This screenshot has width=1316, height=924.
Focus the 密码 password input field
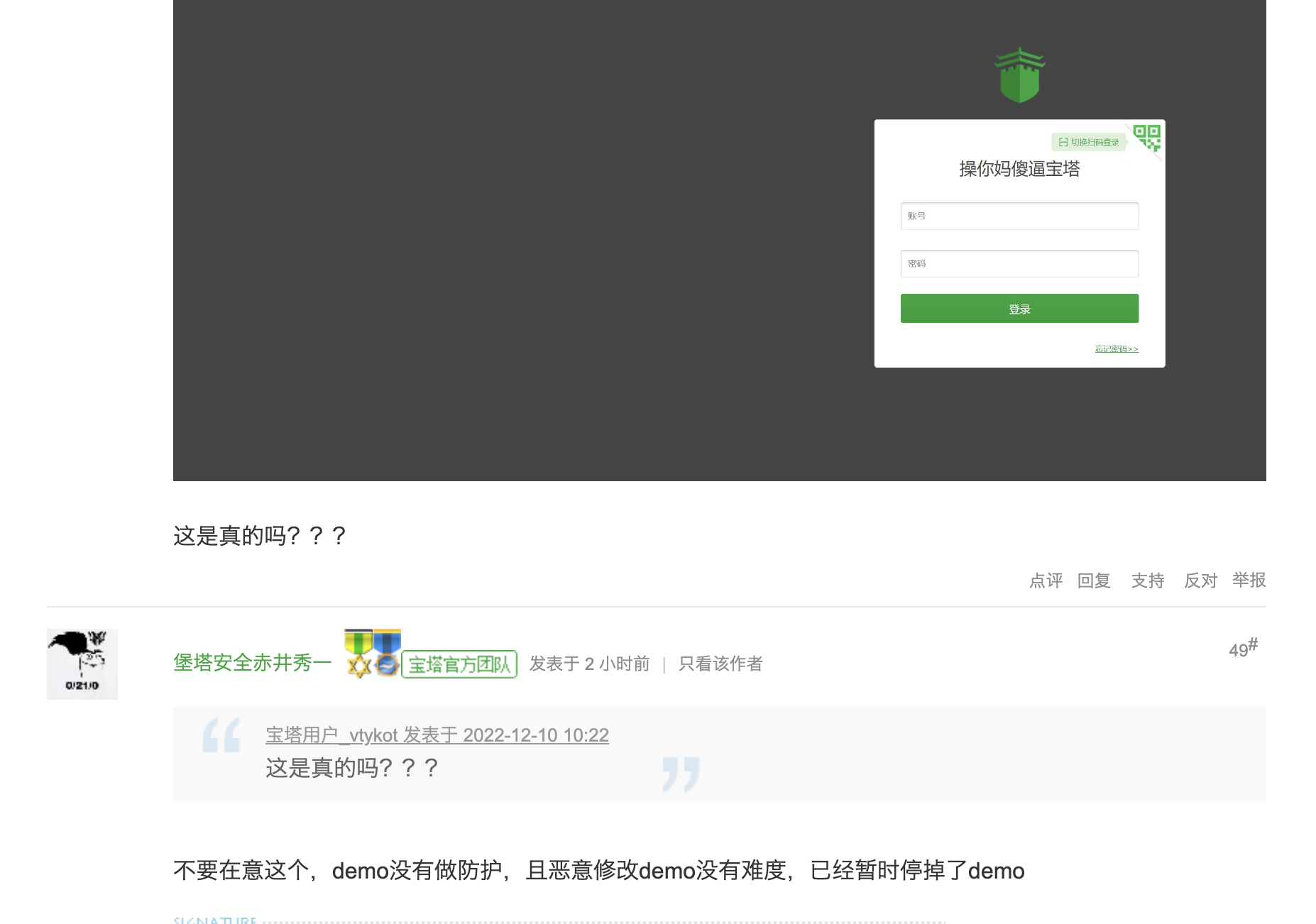click(1019, 263)
